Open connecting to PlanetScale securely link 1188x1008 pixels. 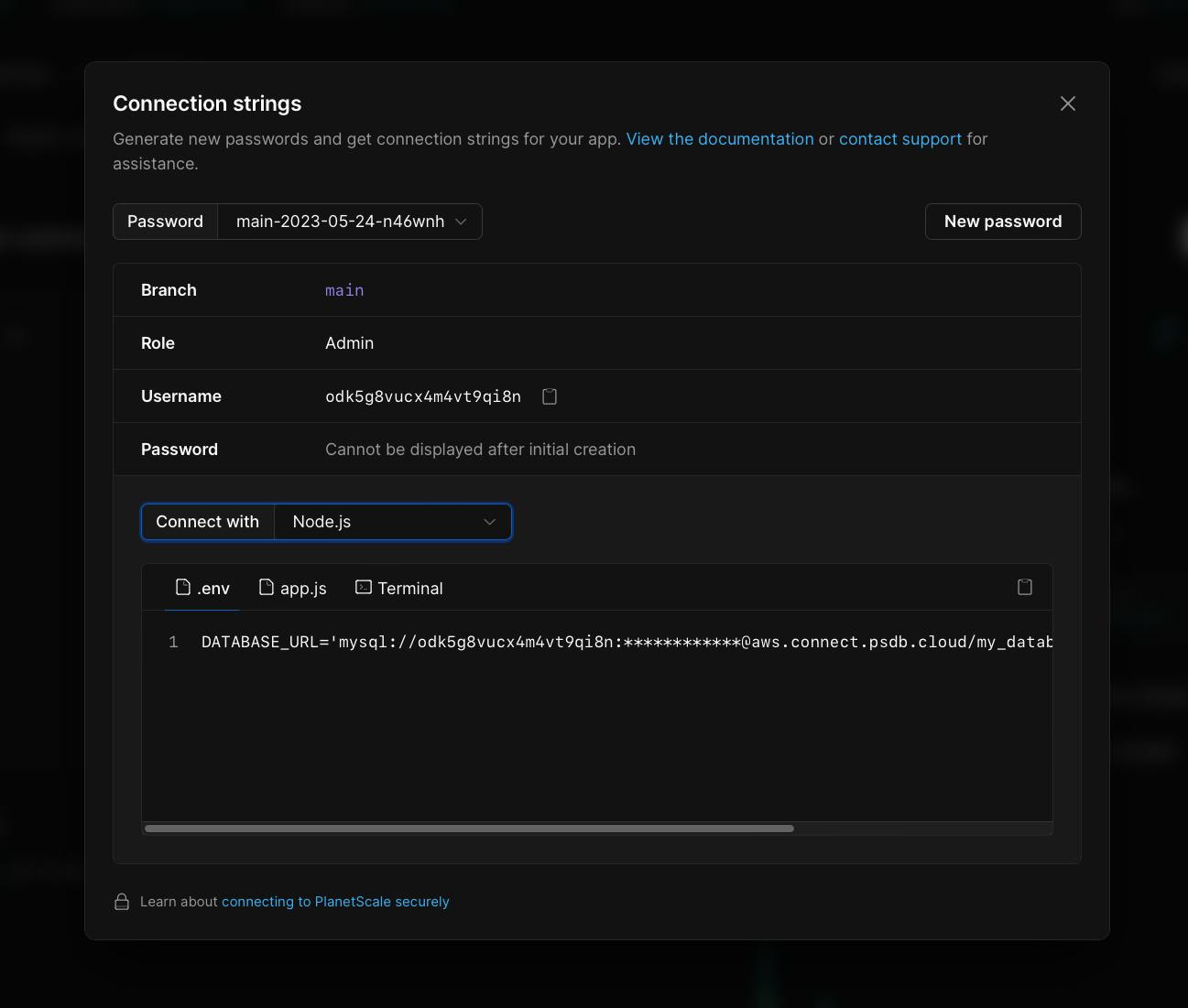(x=335, y=902)
